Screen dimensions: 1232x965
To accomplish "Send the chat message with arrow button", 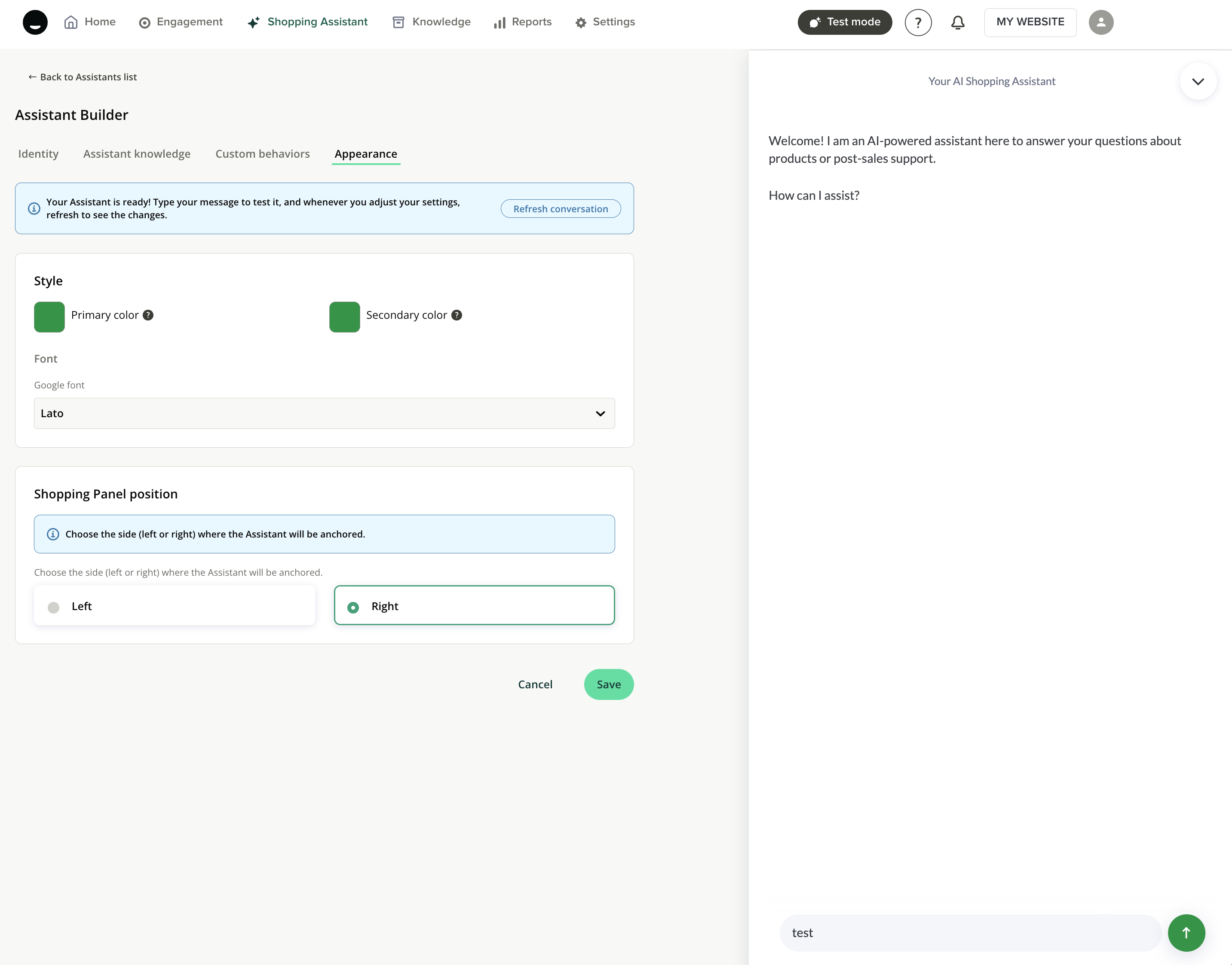I will tap(1186, 933).
